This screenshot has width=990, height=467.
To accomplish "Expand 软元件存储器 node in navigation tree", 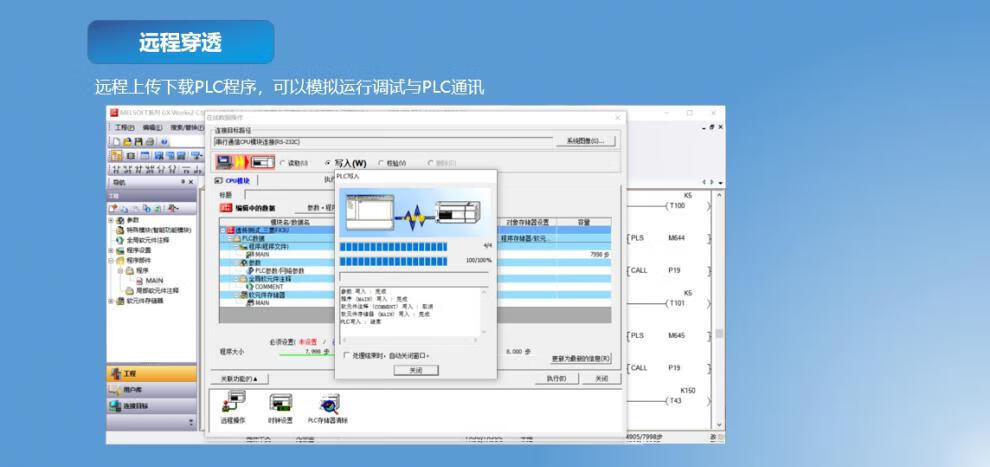I will (111, 301).
